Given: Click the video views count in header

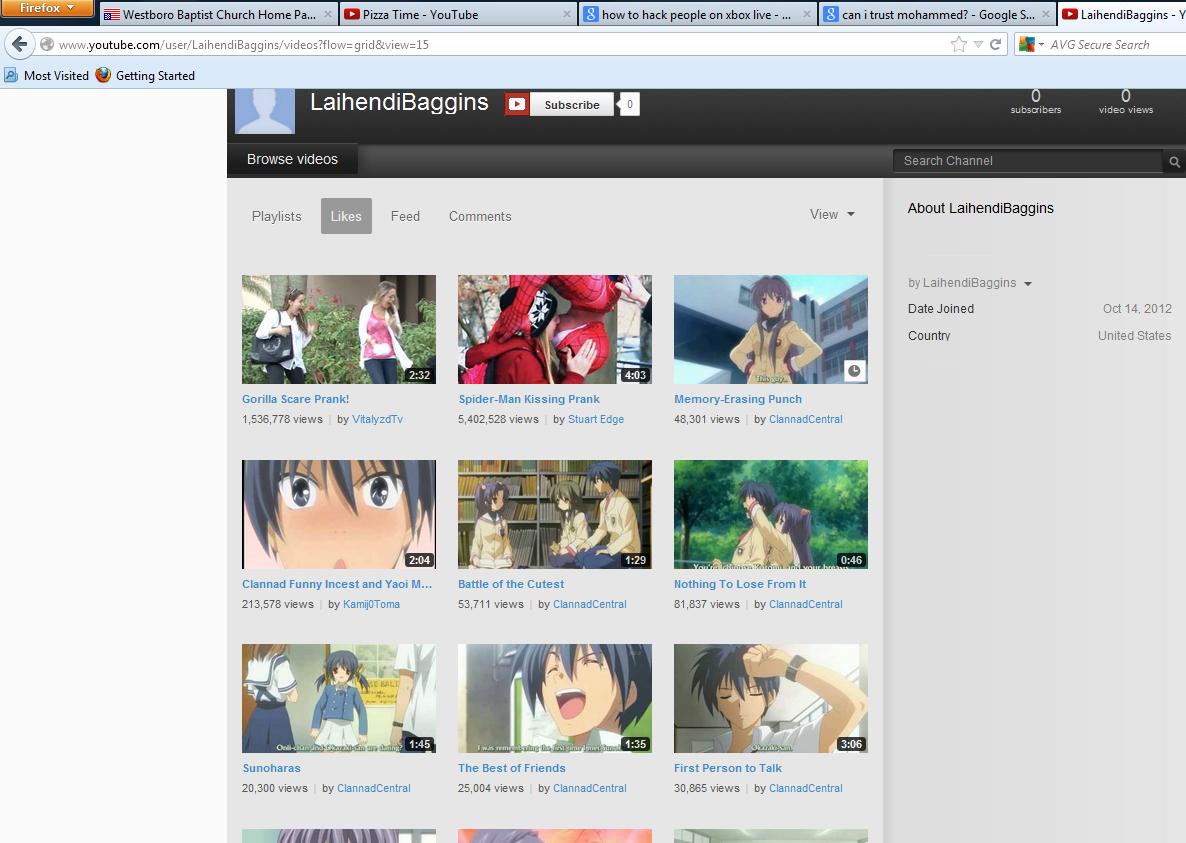Looking at the screenshot, I should click(x=1125, y=101).
